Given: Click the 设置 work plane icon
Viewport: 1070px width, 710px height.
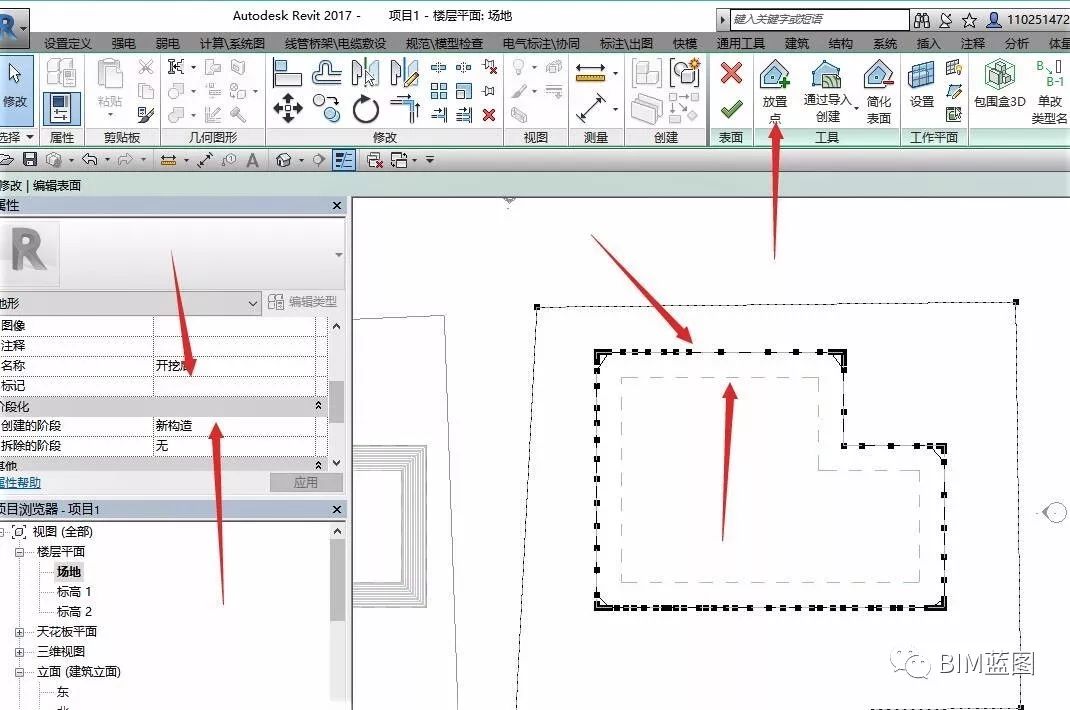Looking at the screenshot, I should (x=921, y=85).
